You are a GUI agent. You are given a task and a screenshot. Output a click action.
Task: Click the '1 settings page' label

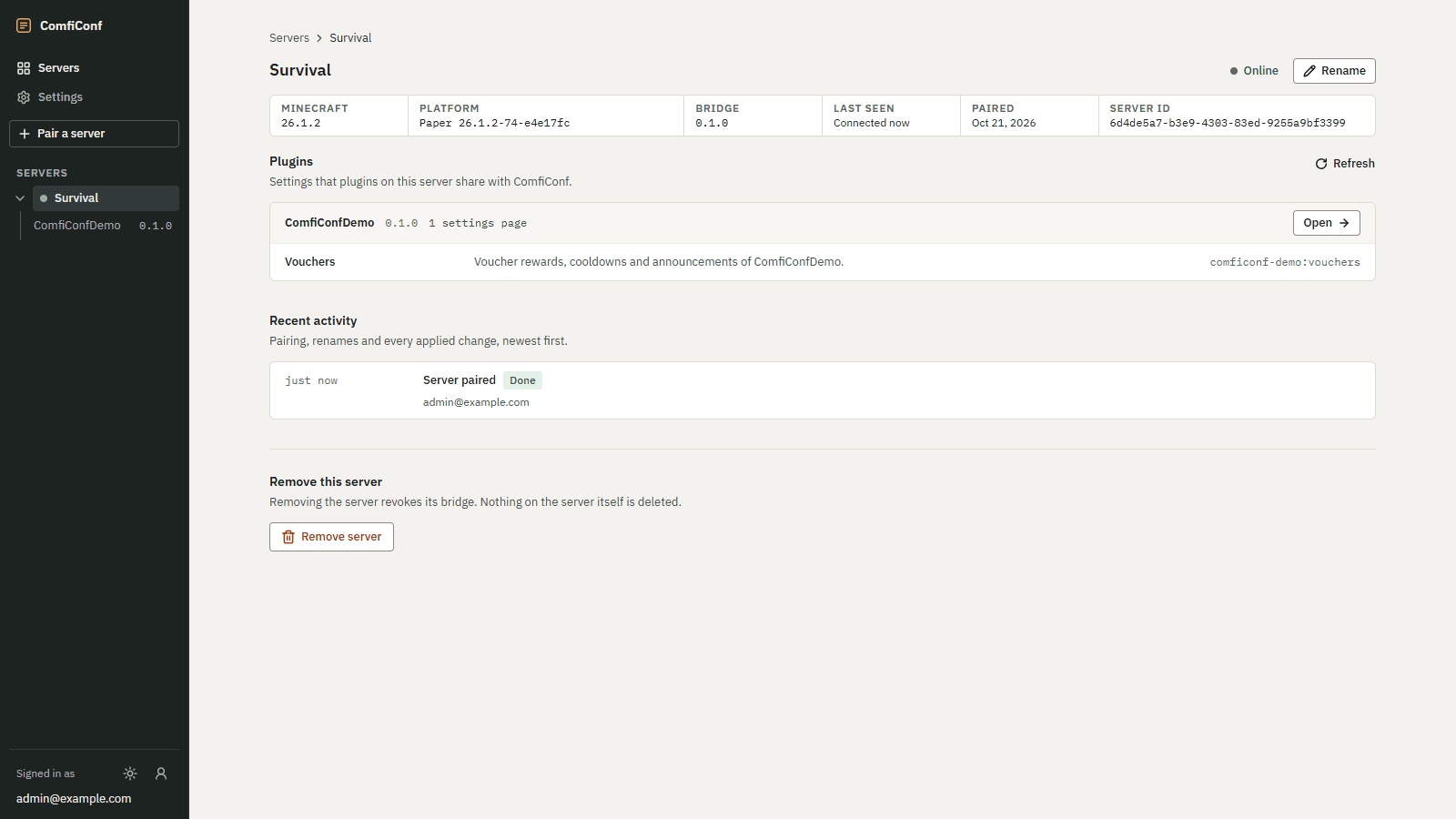pyautogui.click(x=478, y=223)
